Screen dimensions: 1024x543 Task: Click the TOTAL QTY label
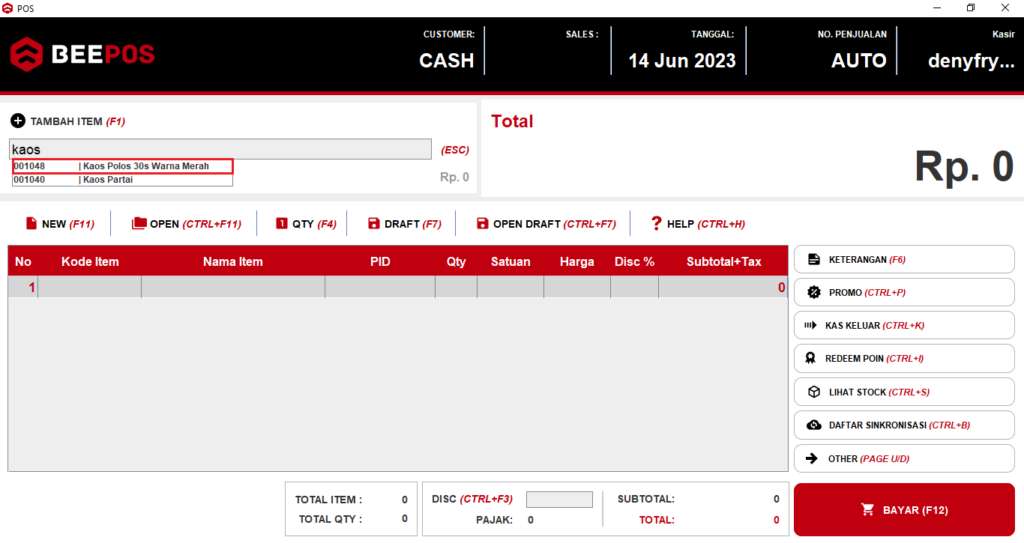[x=330, y=519]
